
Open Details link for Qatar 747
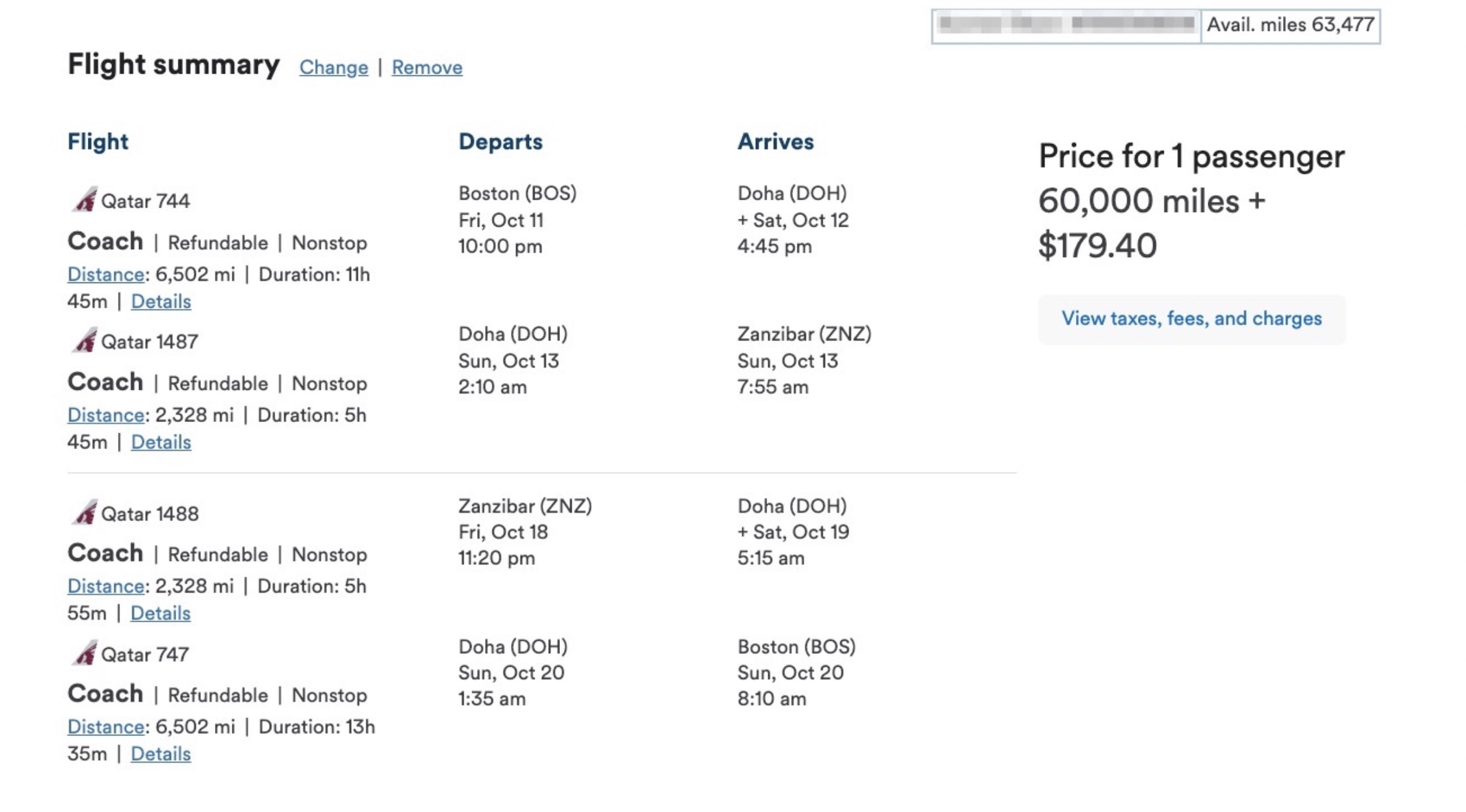tap(161, 754)
